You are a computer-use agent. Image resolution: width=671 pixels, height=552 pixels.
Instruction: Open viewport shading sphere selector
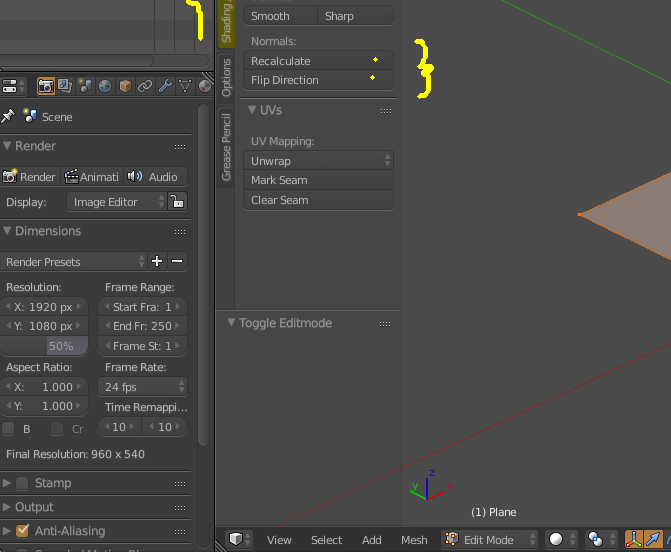click(x=561, y=539)
